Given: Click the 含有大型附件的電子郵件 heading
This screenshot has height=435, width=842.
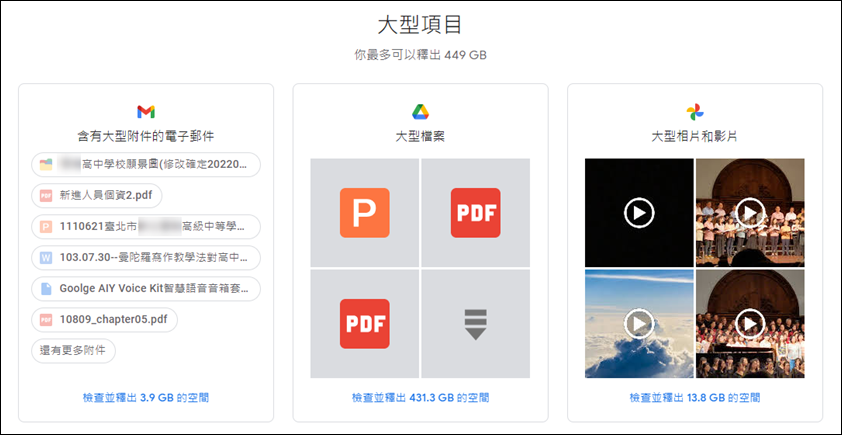Looking at the screenshot, I should click(146, 136).
